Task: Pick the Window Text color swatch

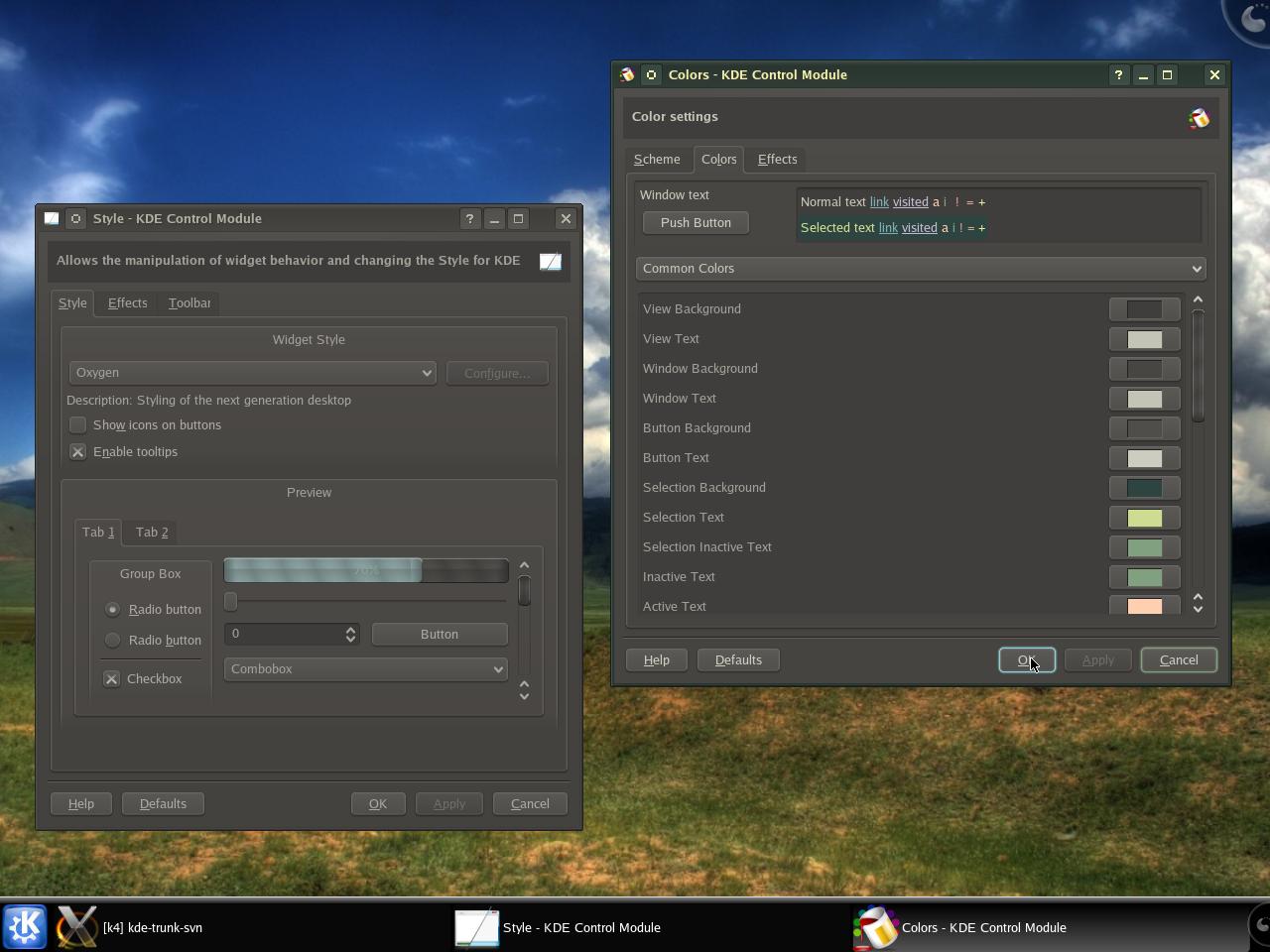Action: point(1144,399)
